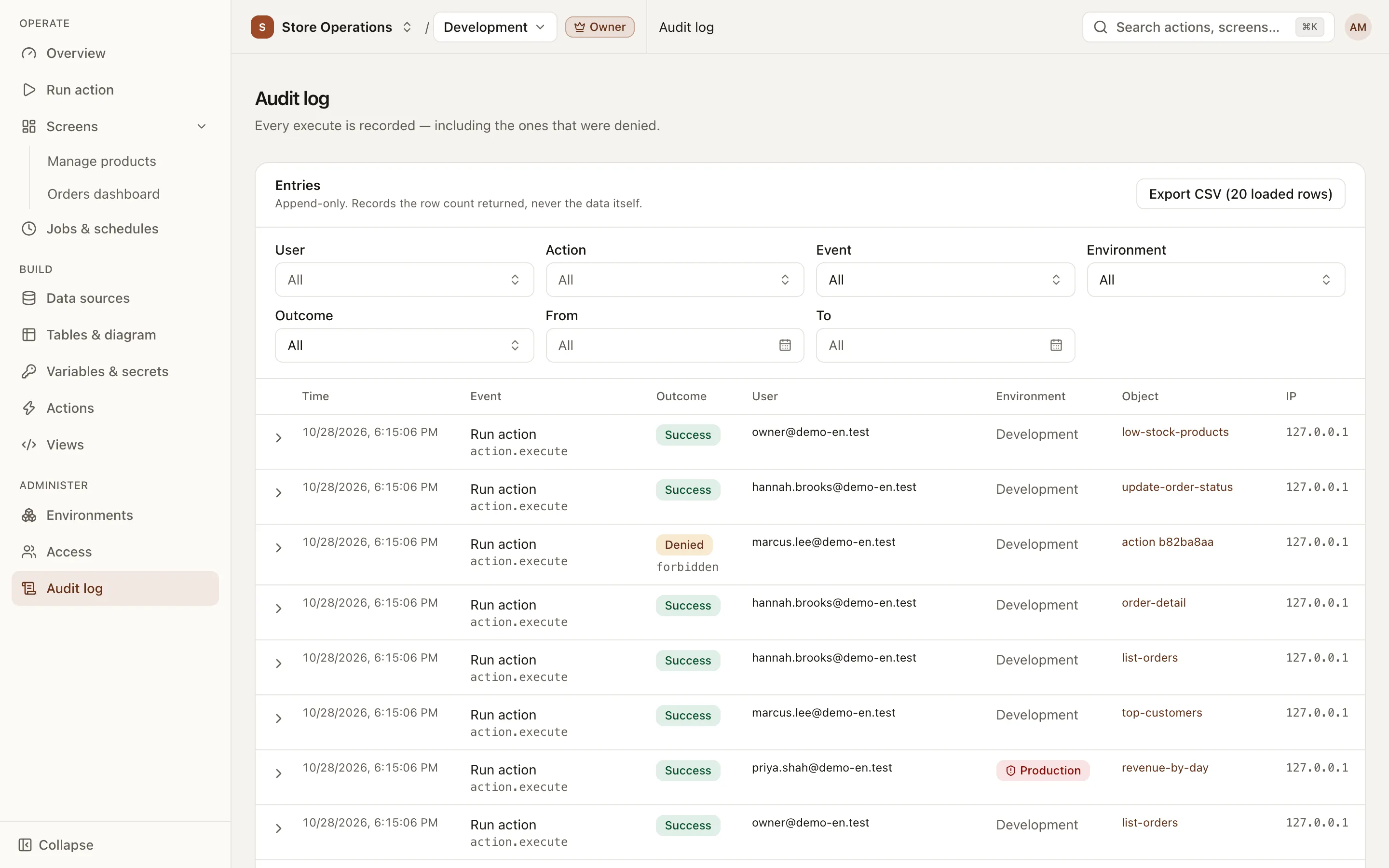Switch the Store Operations workspace
The width and height of the screenshot is (1389, 868).
coord(332,27)
